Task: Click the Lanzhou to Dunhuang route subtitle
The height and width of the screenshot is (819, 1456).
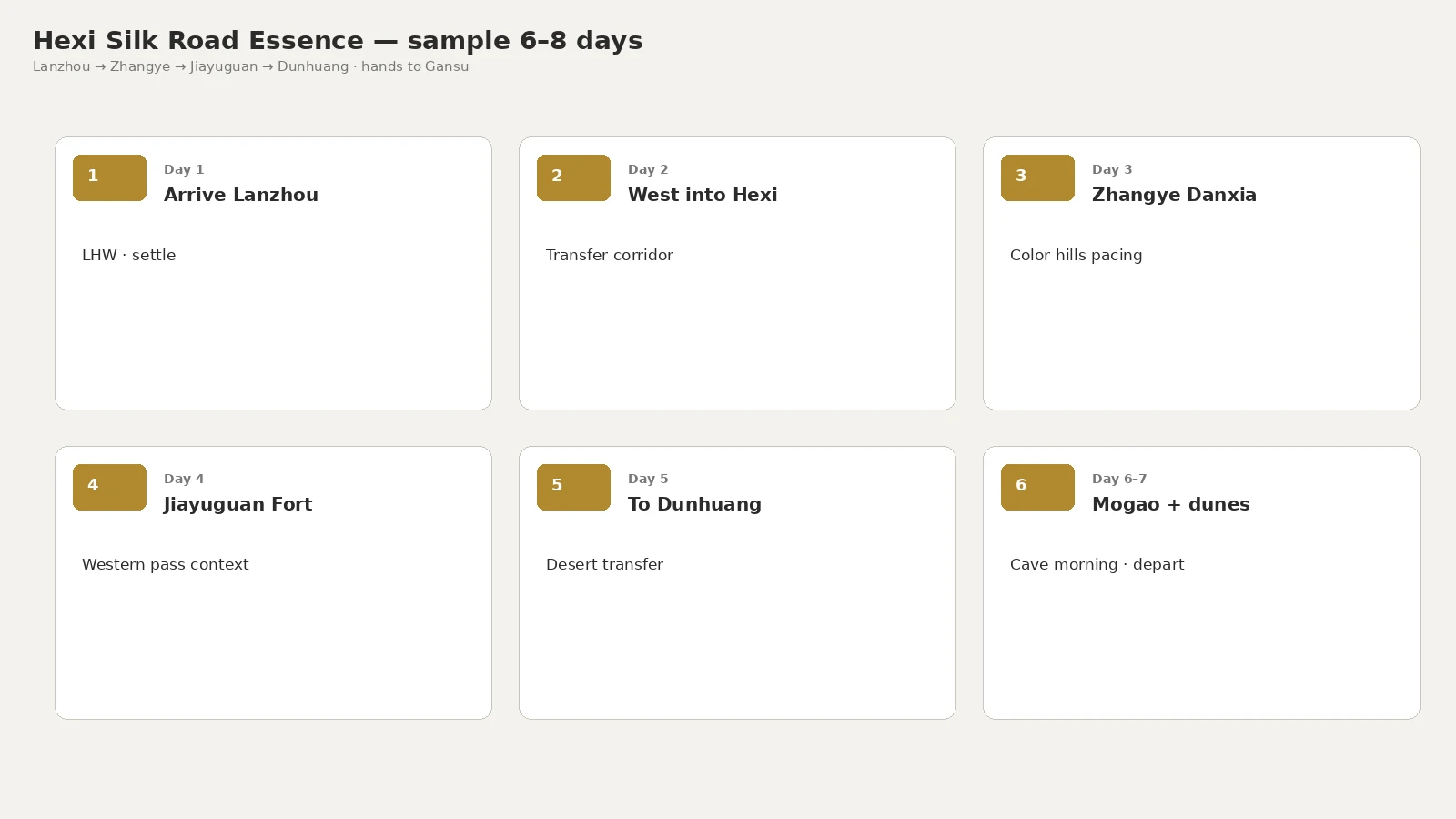Action: [250, 66]
